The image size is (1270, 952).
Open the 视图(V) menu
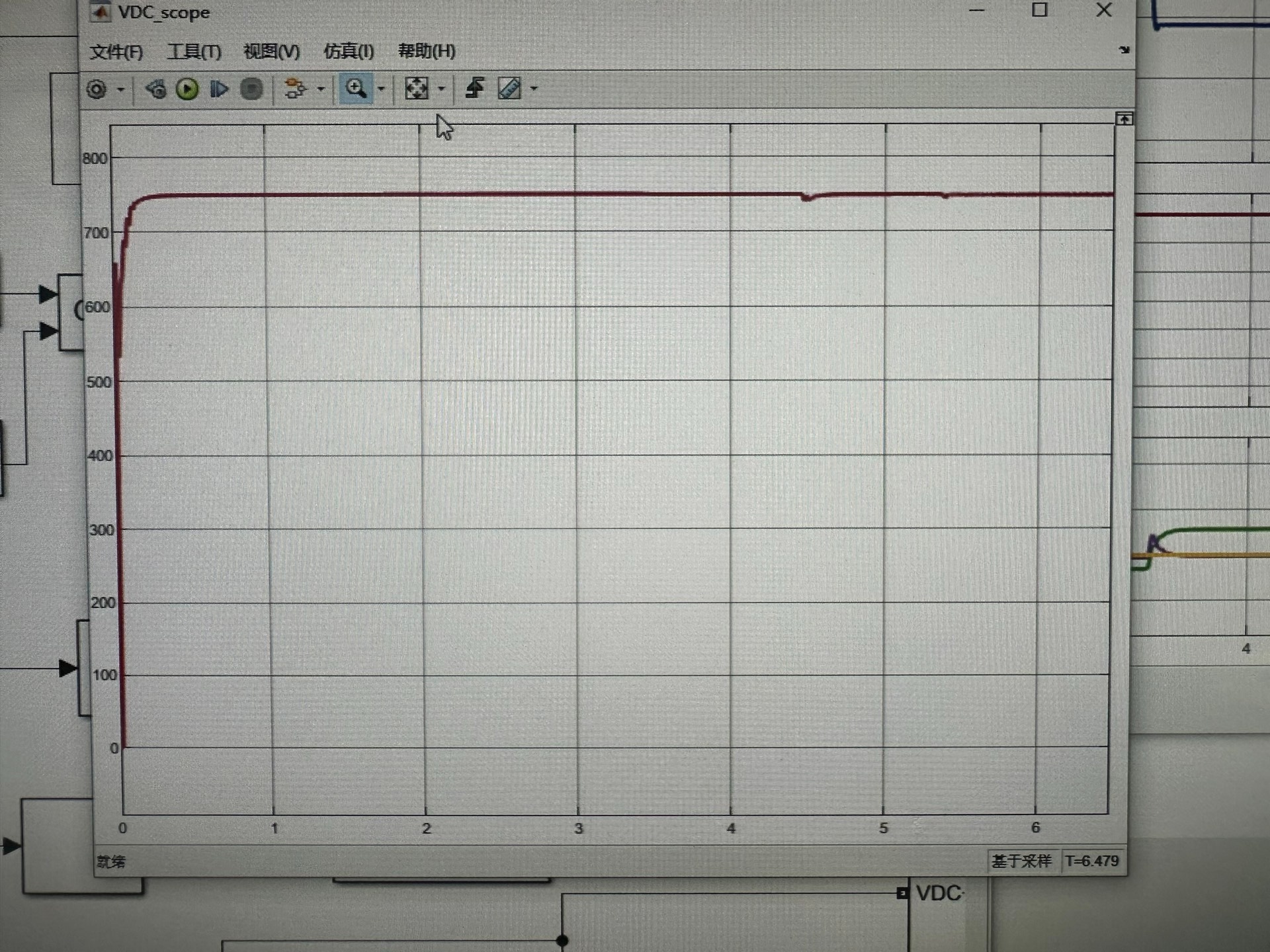(x=271, y=52)
